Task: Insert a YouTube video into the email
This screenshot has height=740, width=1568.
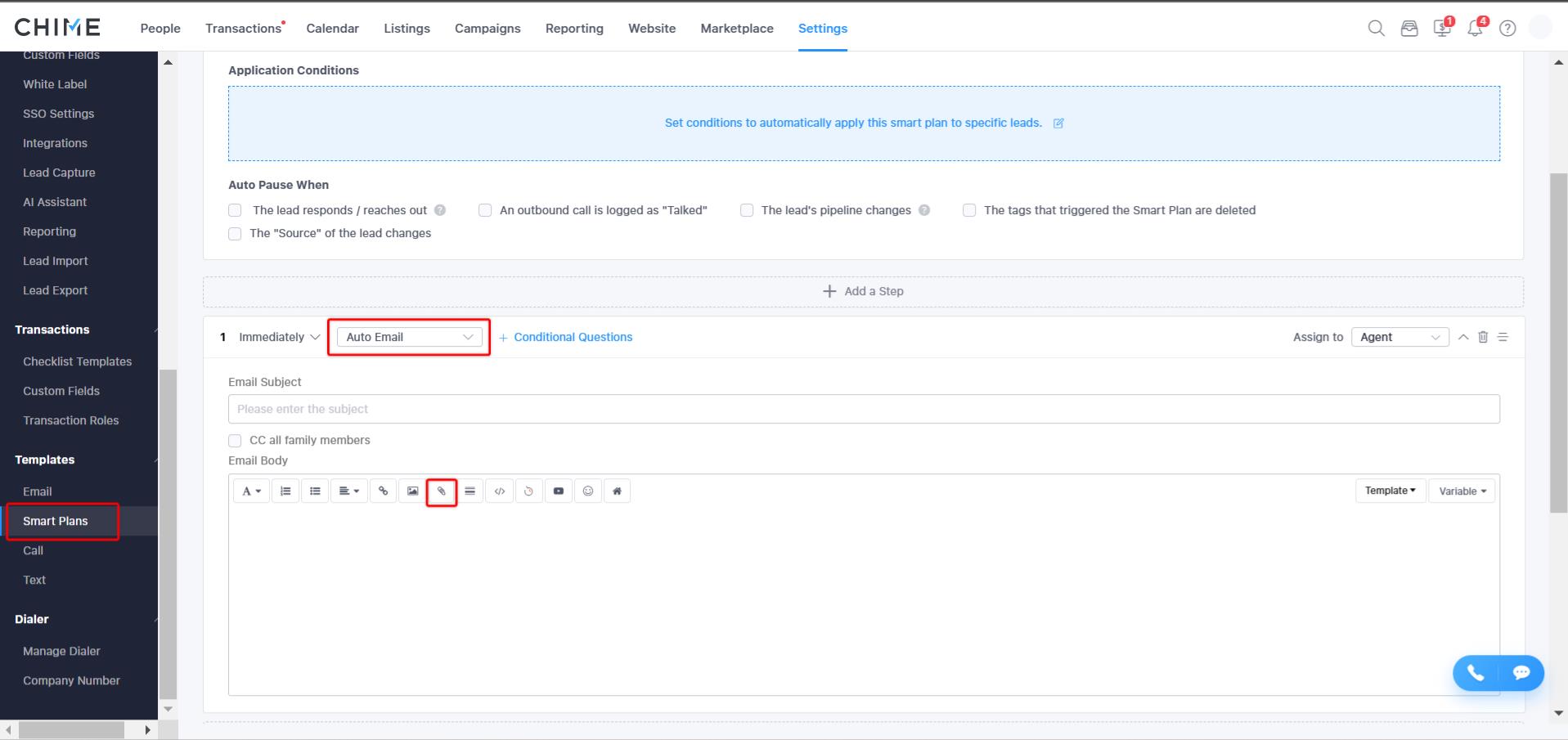Action: click(559, 491)
